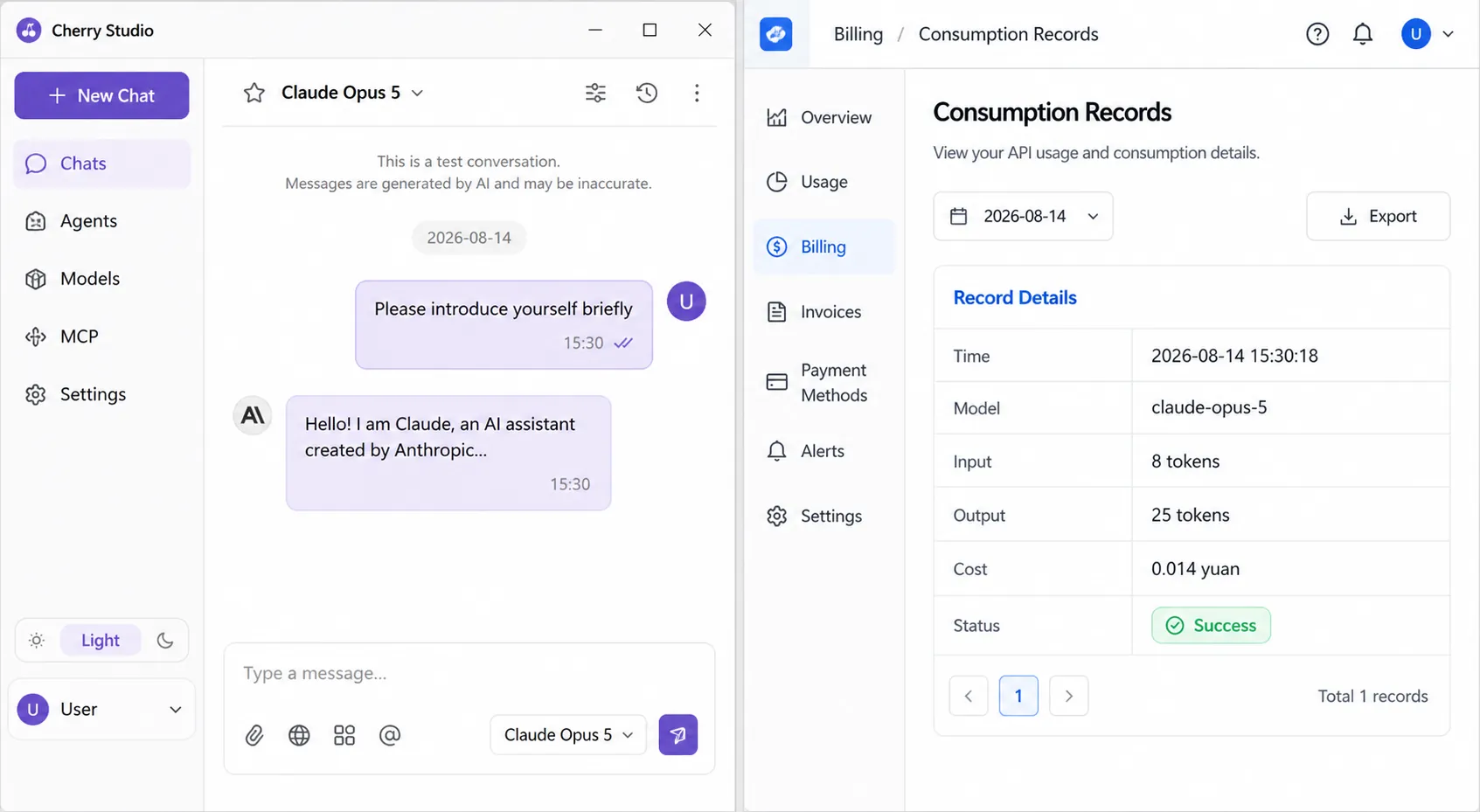Screen dimensions: 1480x812
Task: Open help with the question mark icon
Action: [1317, 34]
